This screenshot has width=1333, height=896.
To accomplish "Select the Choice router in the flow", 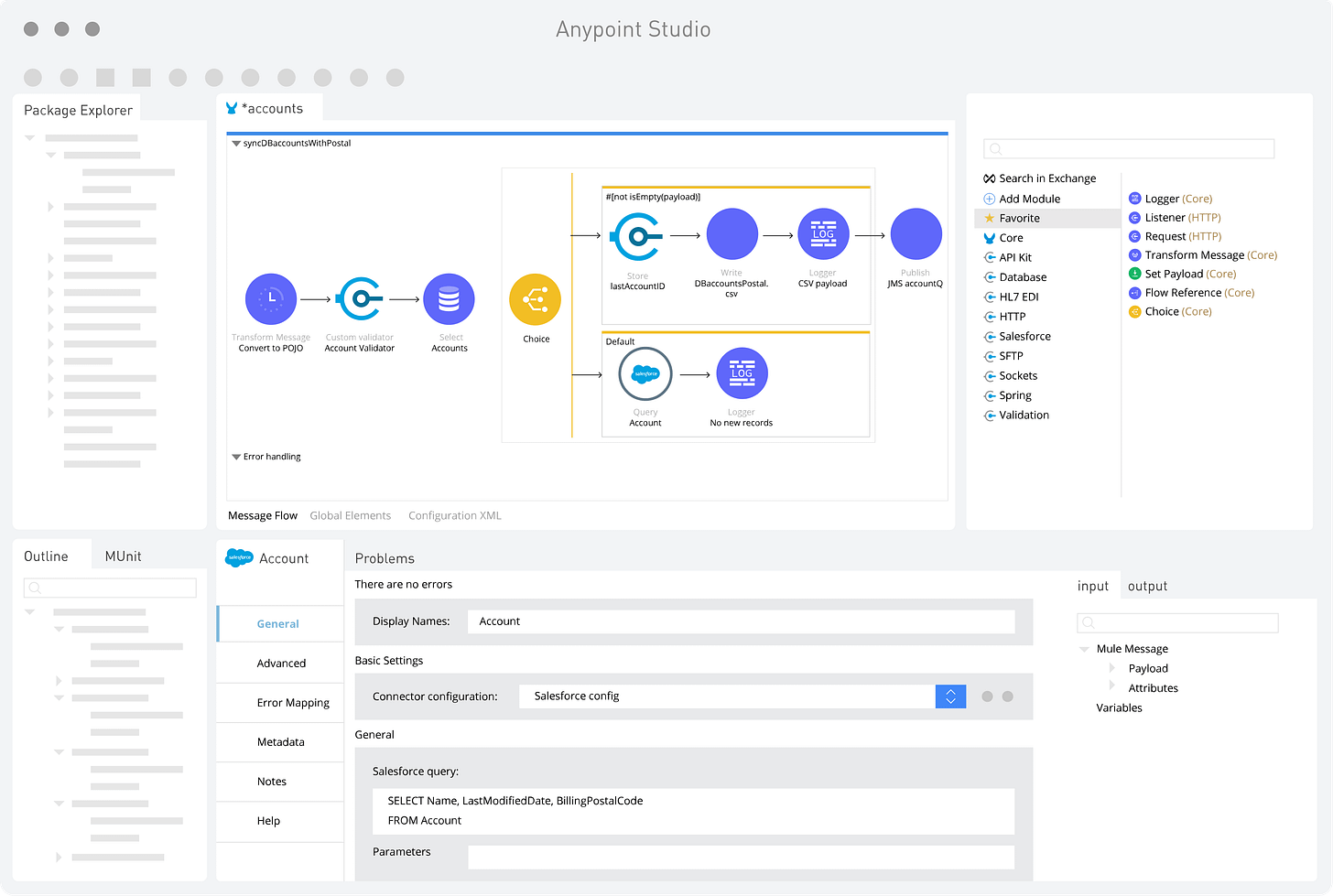I will [535, 298].
